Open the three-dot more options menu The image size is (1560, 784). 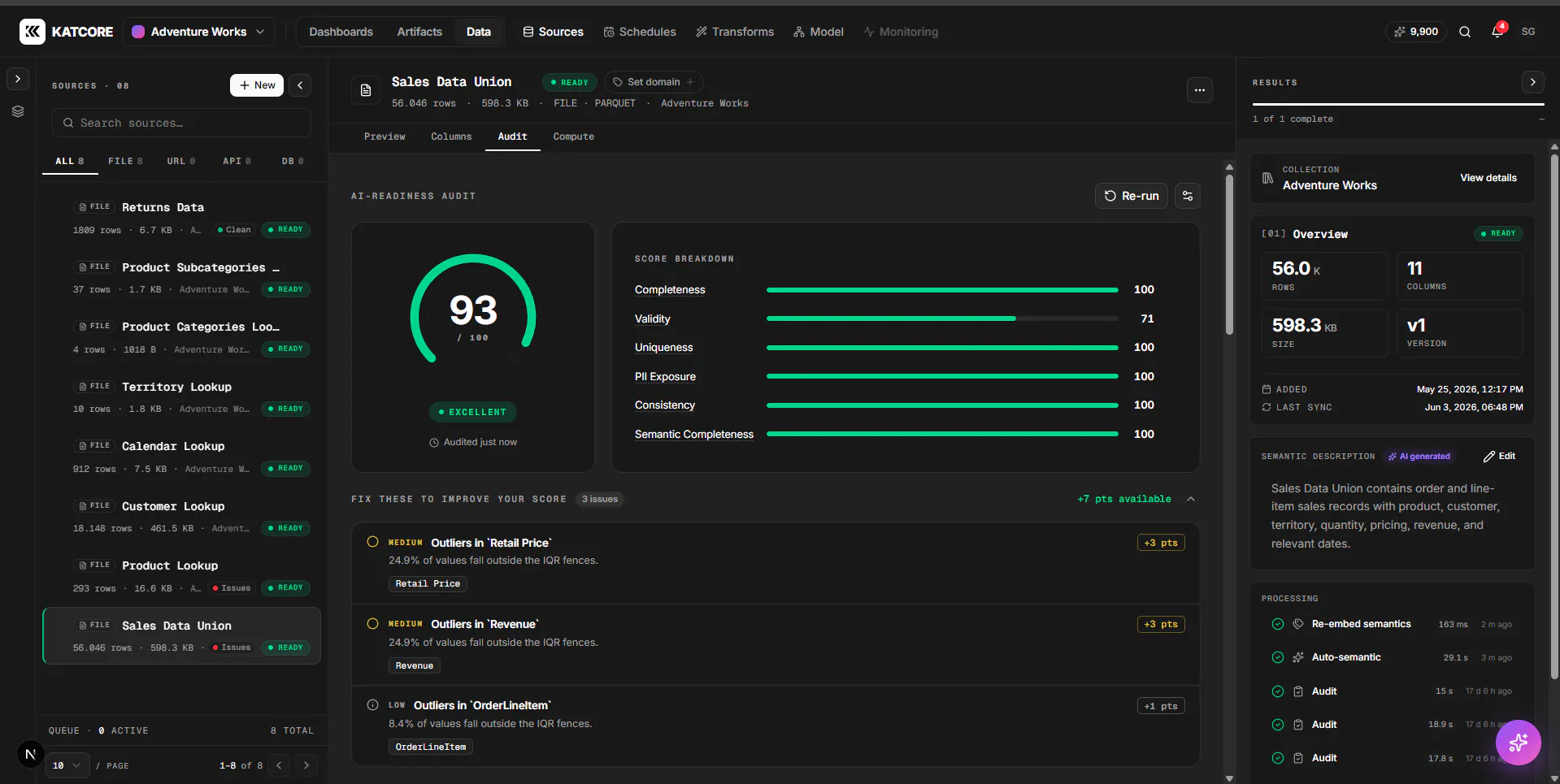(x=1200, y=90)
